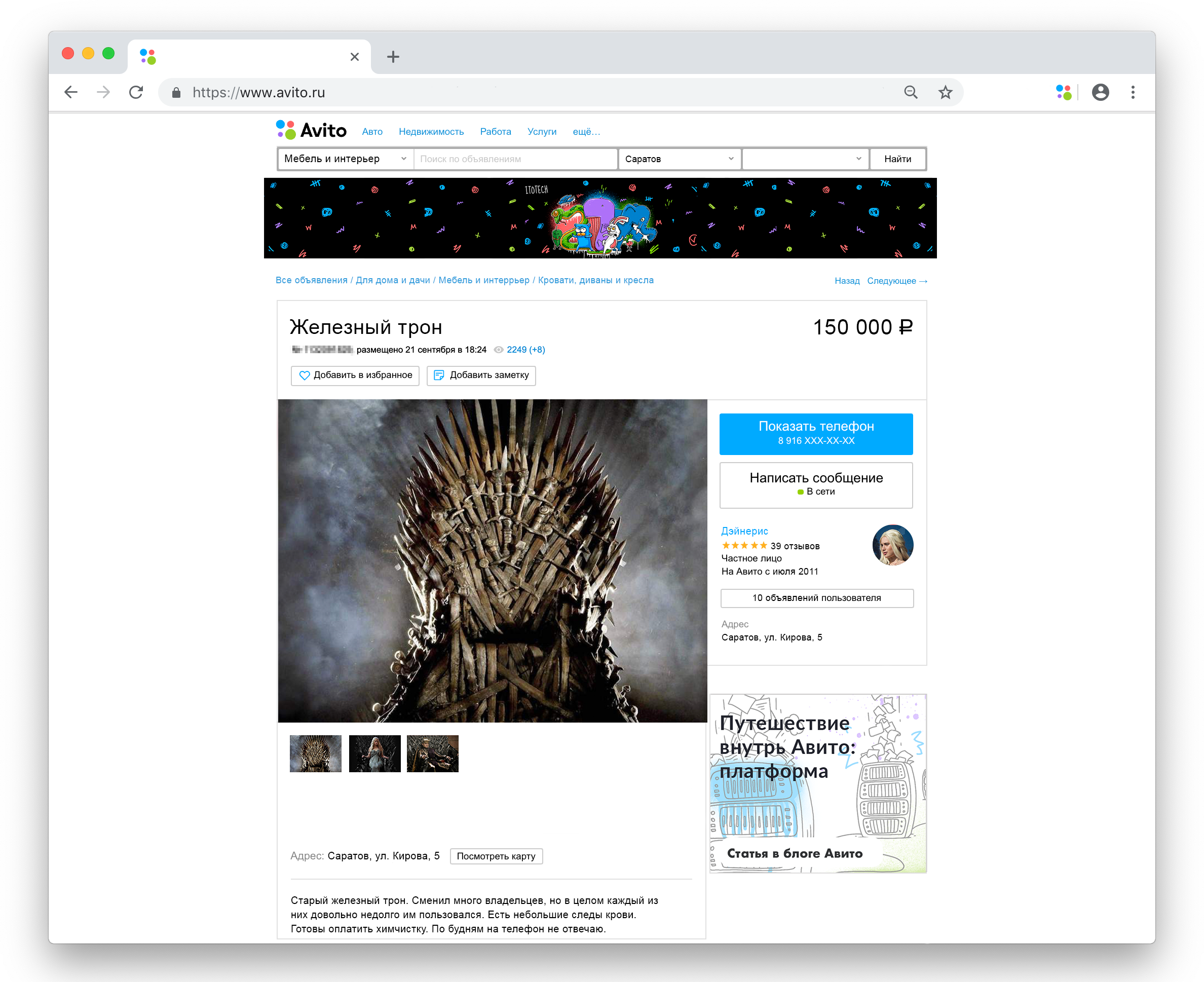Click the Avito logo in page header
1204x982 pixels.
311,130
